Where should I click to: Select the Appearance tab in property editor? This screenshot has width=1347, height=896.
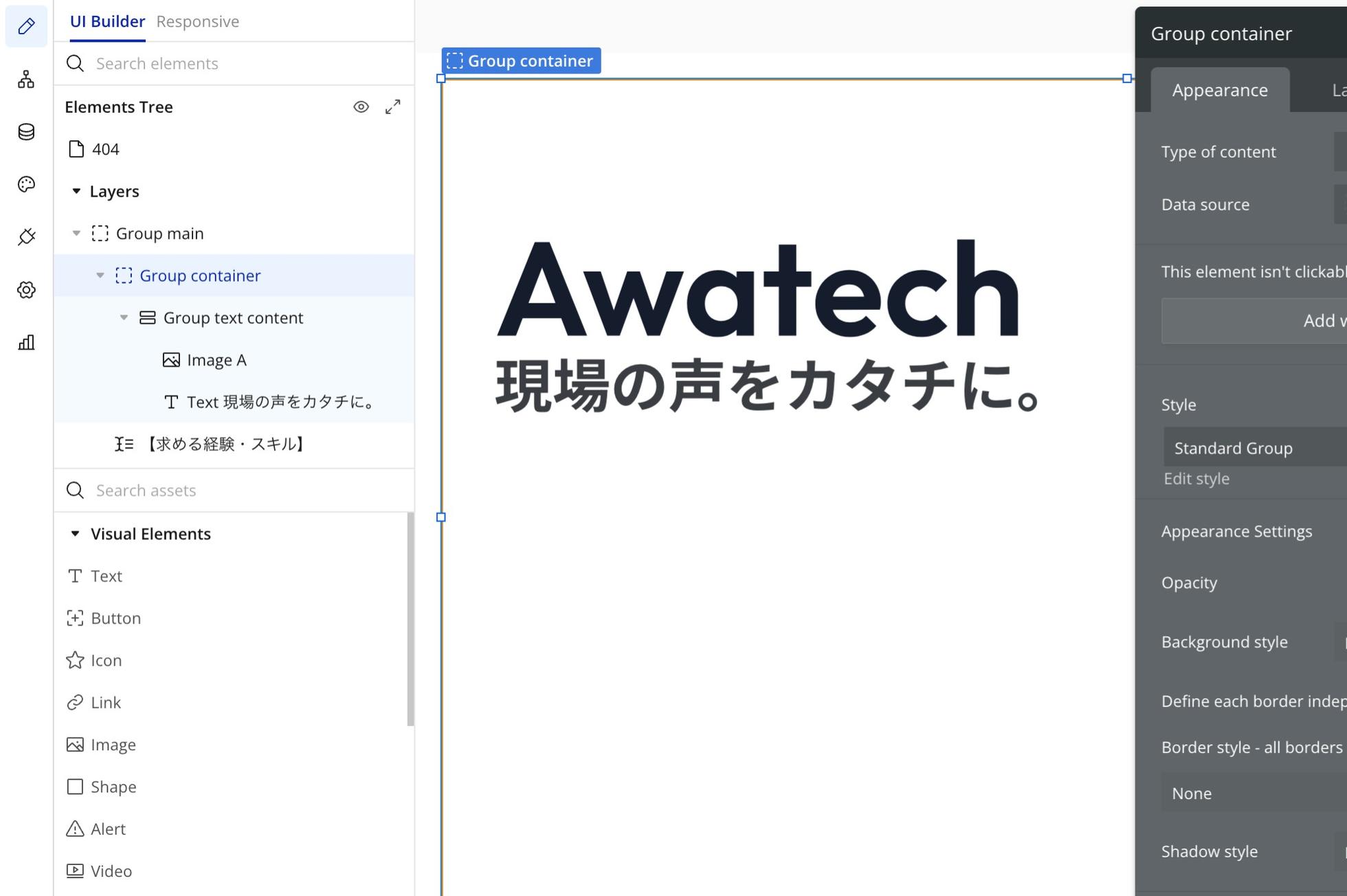coord(1219,90)
